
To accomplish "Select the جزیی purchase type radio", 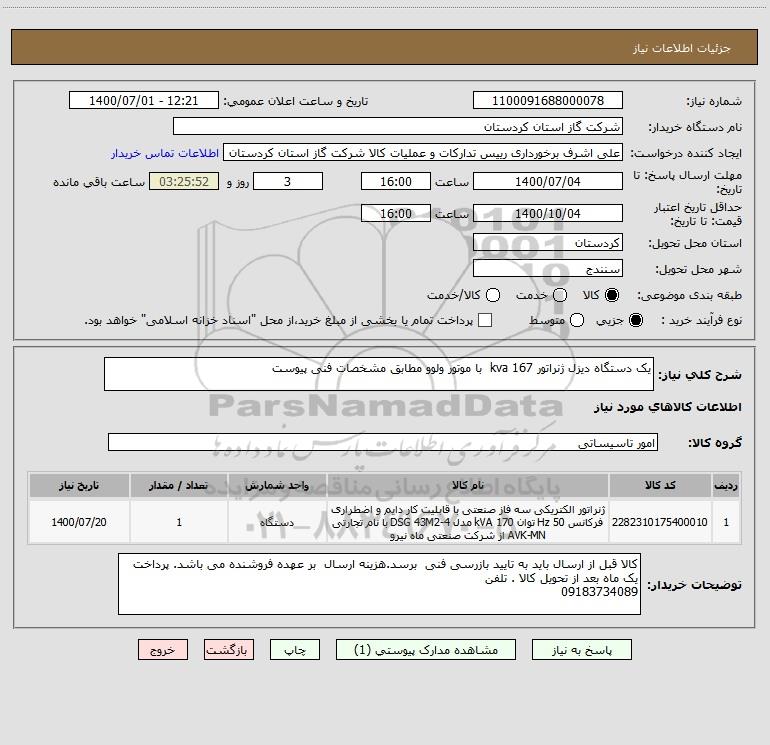I will coord(636,320).
